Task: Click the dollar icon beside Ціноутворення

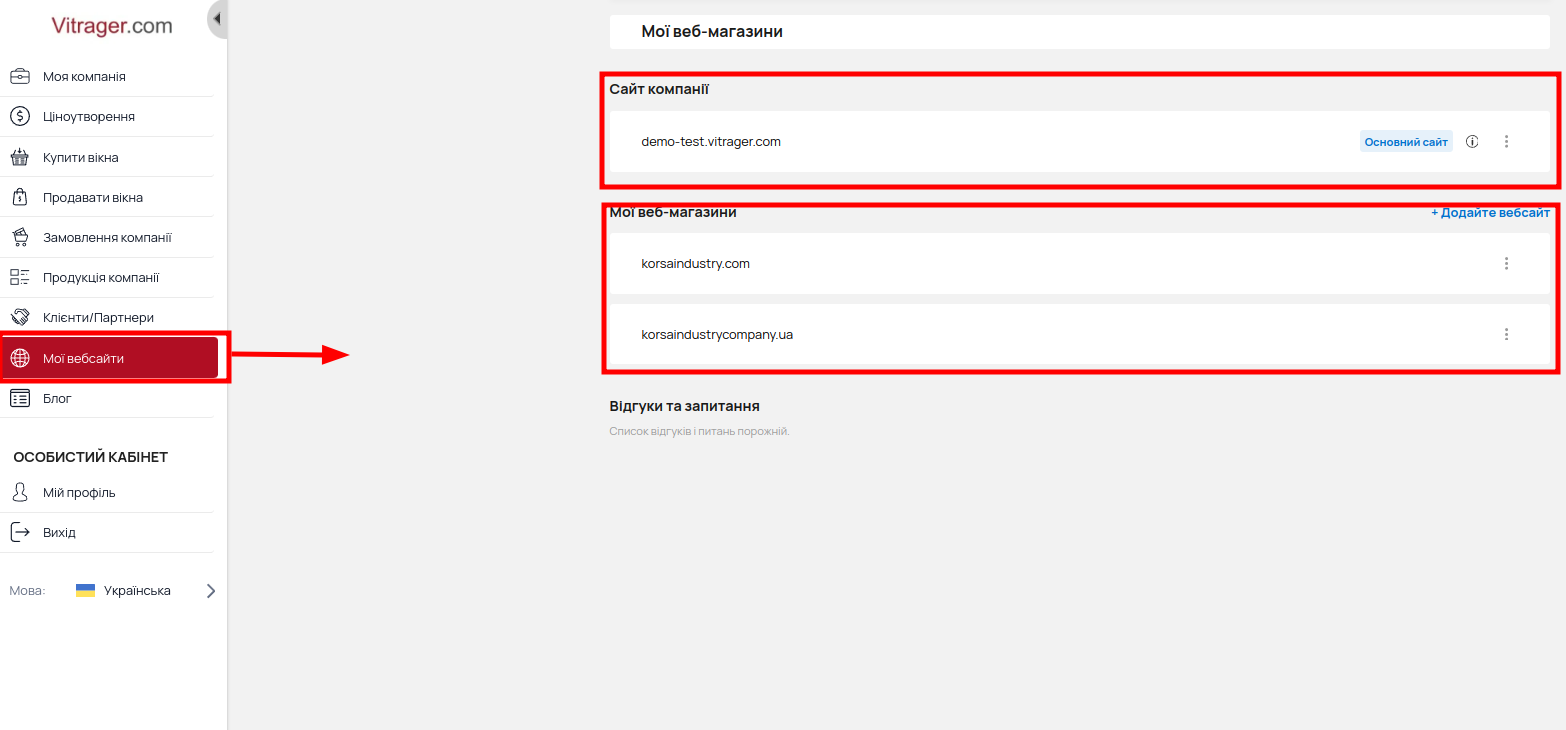Action: [x=20, y=116]
